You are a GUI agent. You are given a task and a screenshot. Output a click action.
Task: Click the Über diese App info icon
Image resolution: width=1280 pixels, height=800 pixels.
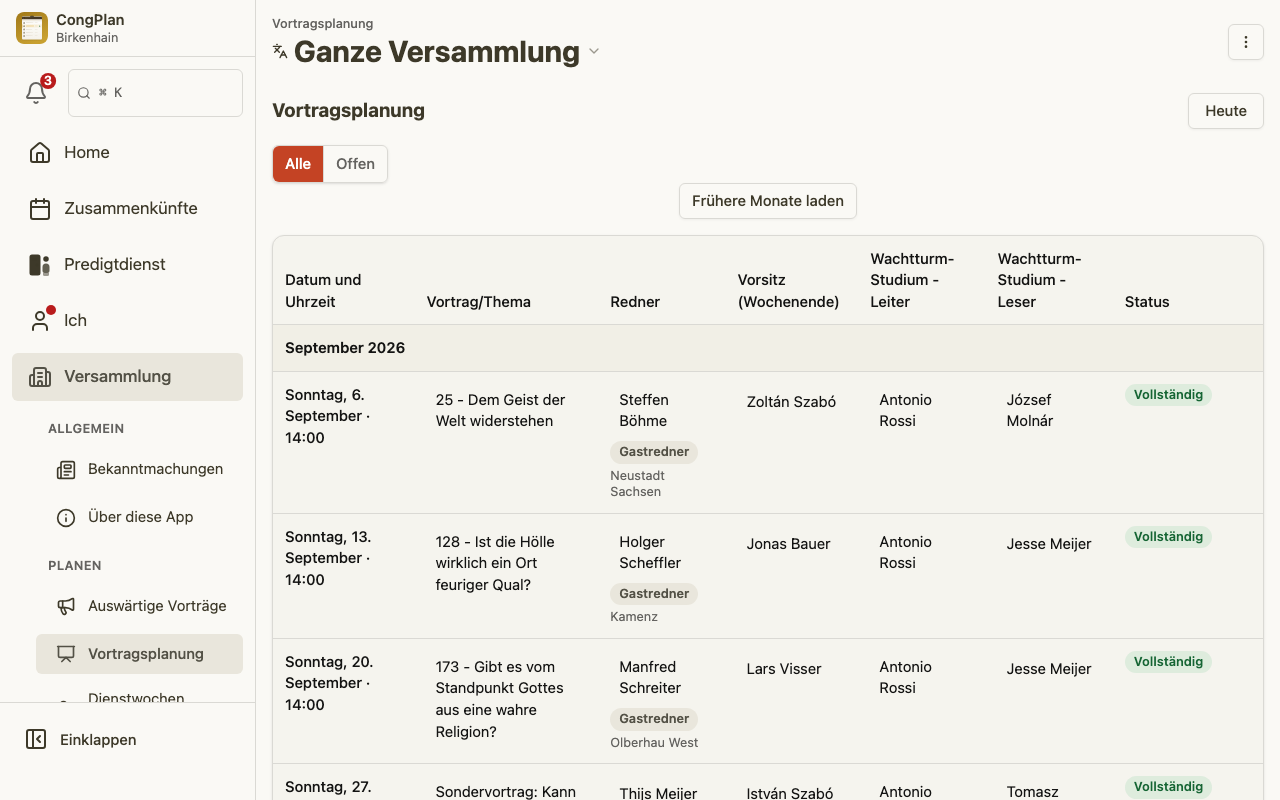pyautogui.click(x=66, y=518)
